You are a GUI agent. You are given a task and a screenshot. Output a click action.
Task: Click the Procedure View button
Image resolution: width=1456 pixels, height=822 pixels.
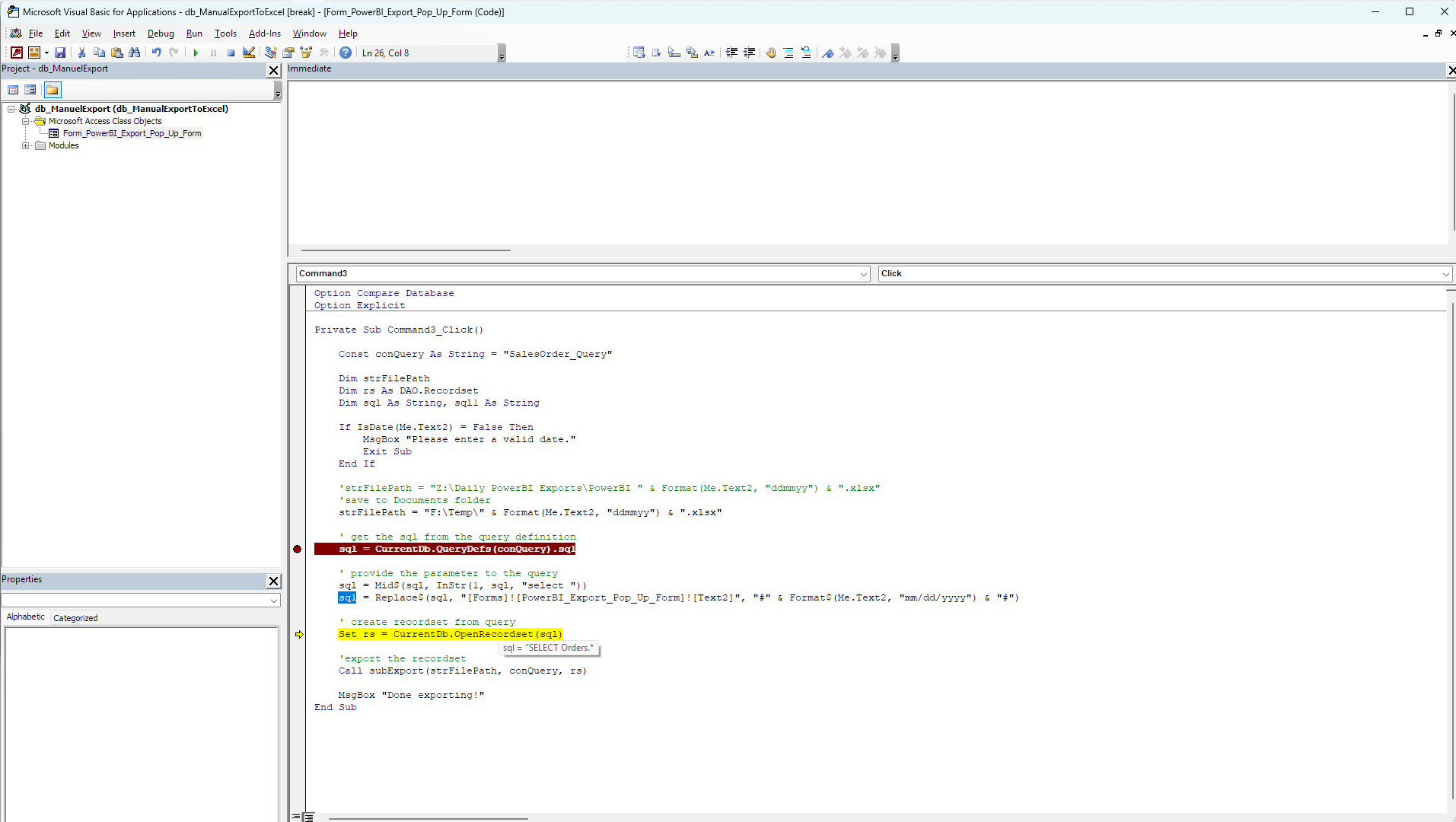coord(296,817)
